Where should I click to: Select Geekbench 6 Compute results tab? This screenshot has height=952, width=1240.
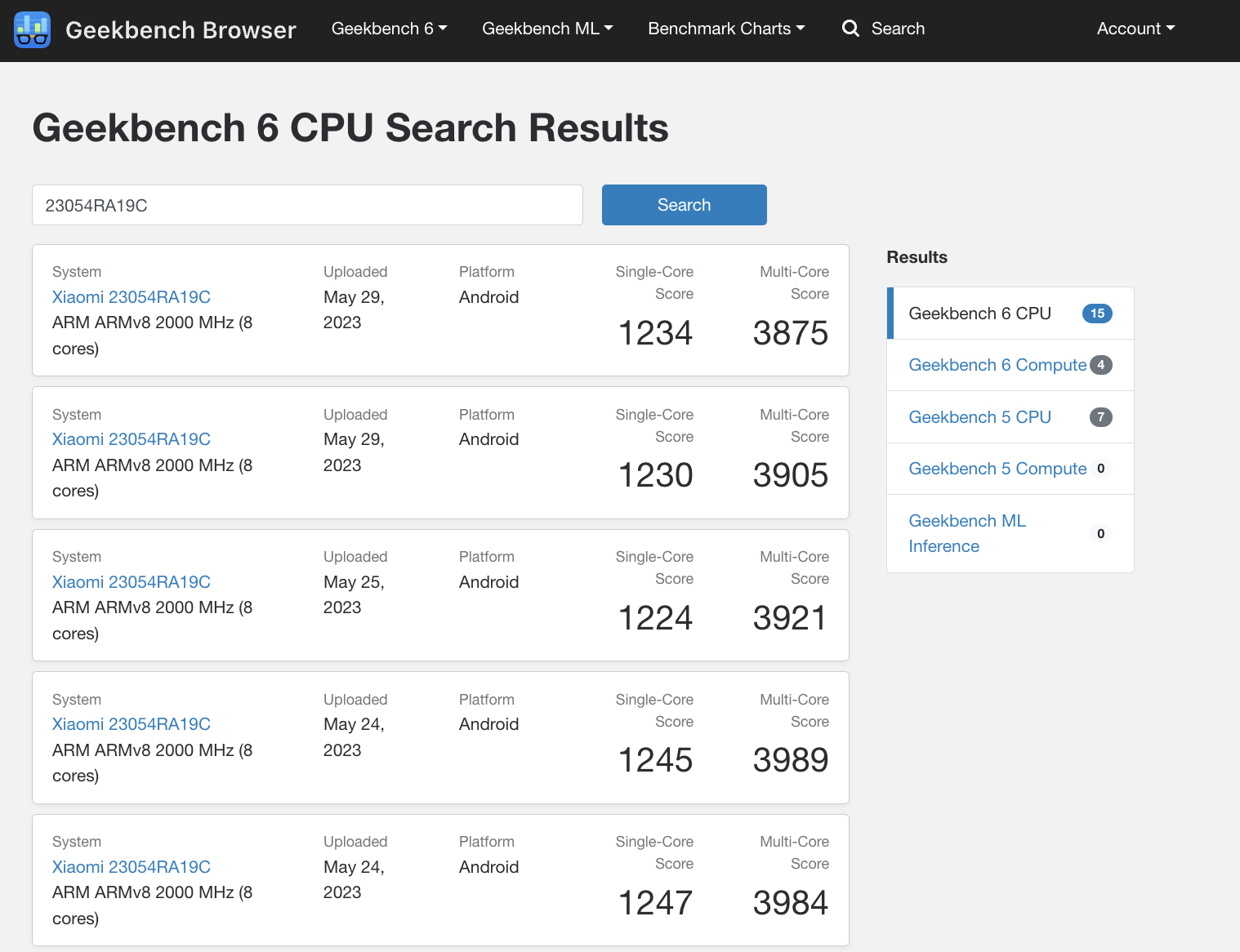coord(1010,365)
